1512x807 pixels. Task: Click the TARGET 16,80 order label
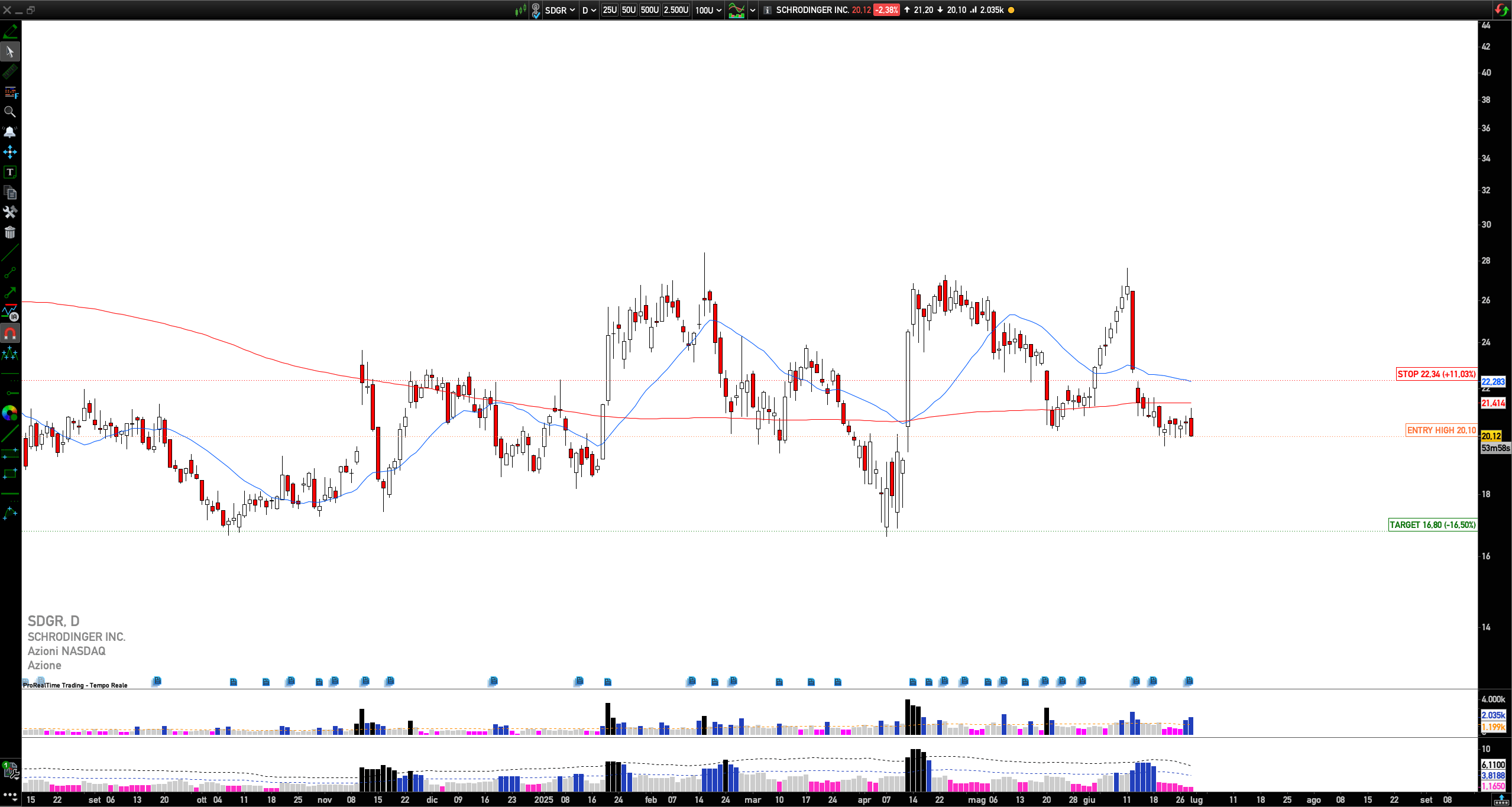[1432, 525]
